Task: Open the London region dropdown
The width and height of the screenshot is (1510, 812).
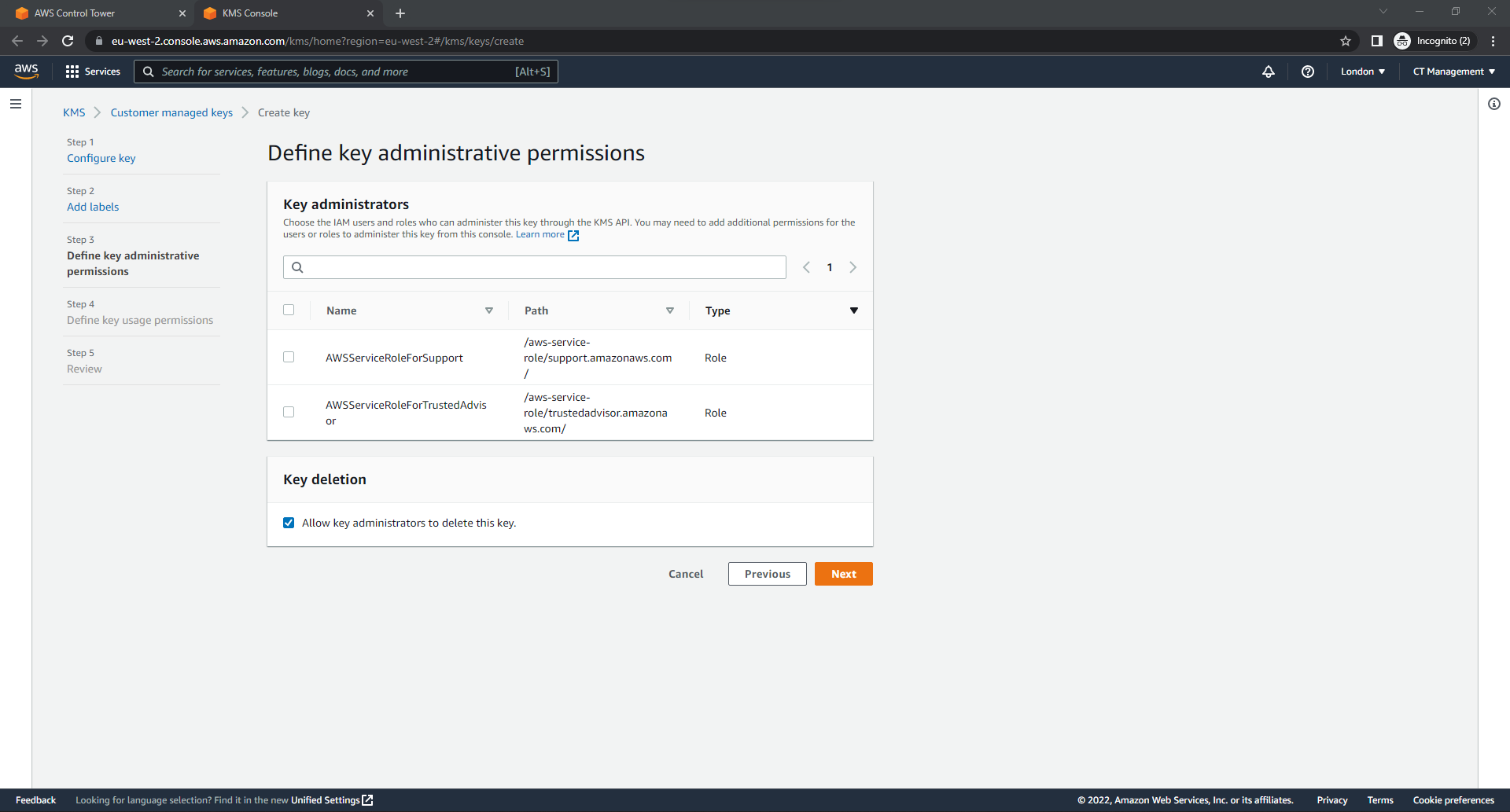Action: [x=1363, y=72]
